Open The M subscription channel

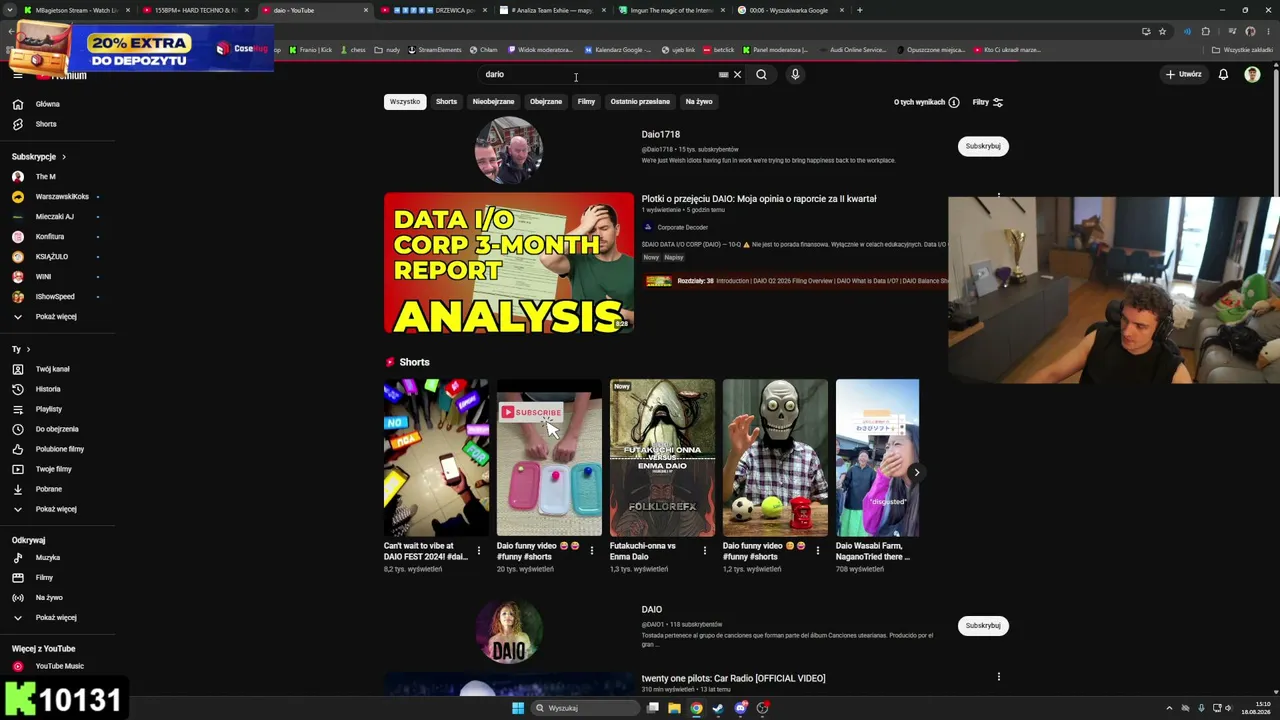pos(45,177)
